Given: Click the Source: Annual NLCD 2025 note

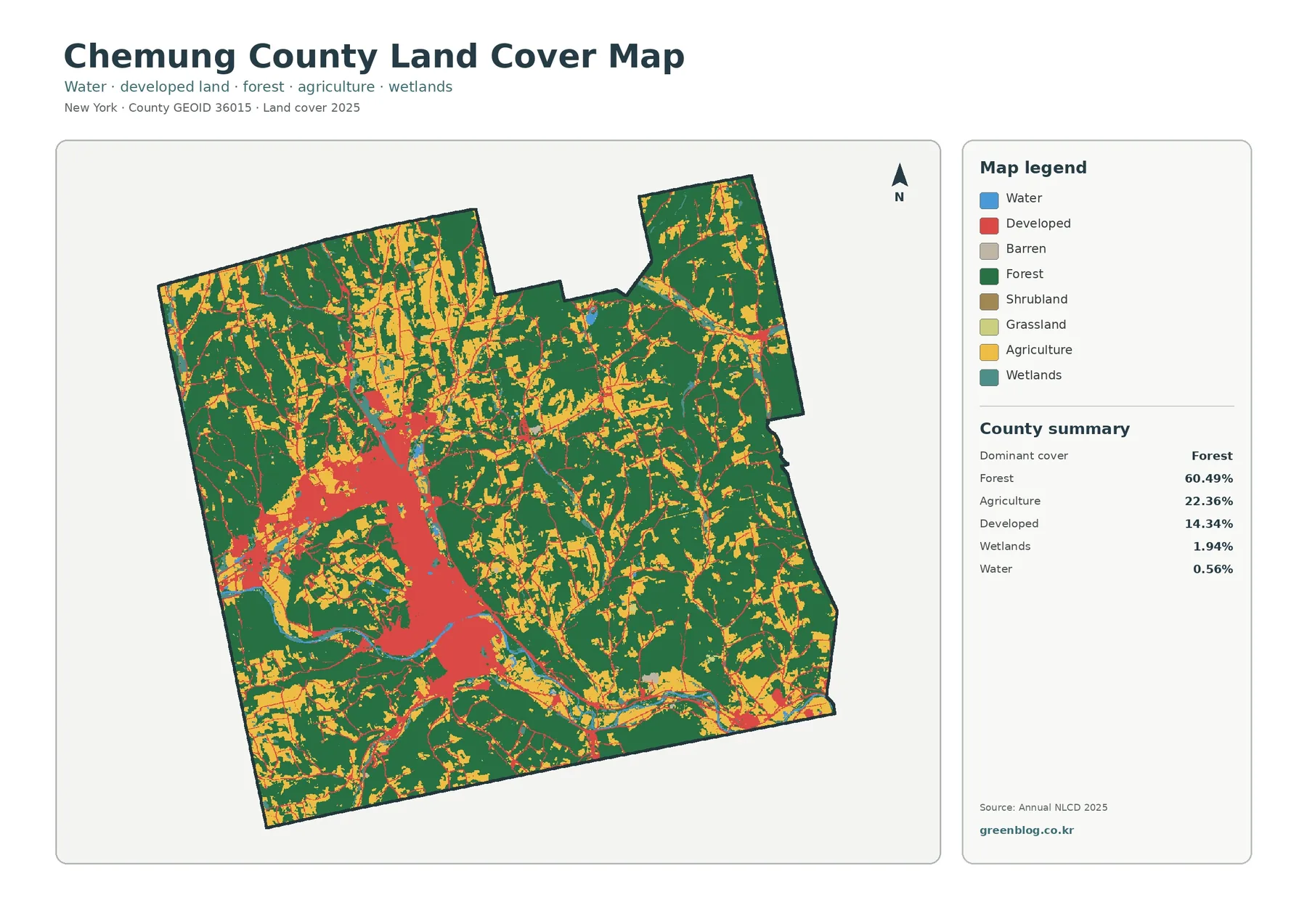Looking at the screenshot, I should click(1043, 807).
